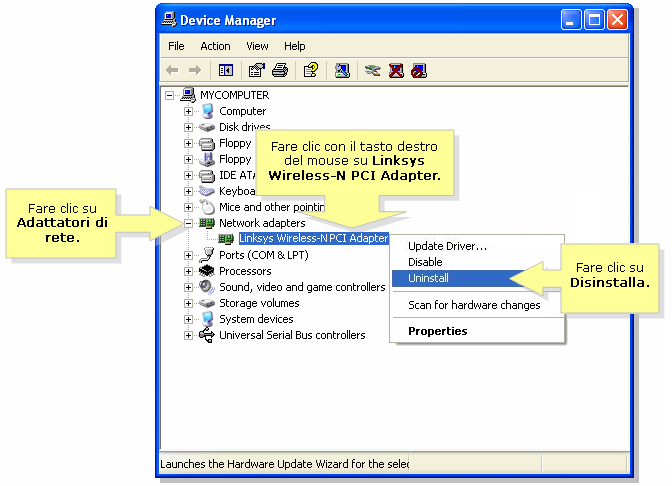The image size is (672, 486).
Task: Click the Forward arrow toolbar icon
Action: 195,70
